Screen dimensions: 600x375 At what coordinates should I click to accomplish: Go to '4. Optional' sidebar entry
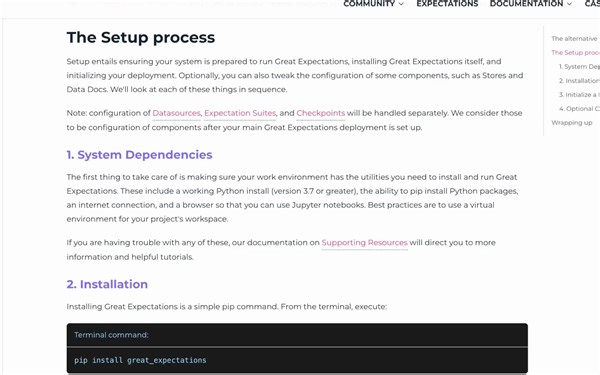tap(579, 109)
